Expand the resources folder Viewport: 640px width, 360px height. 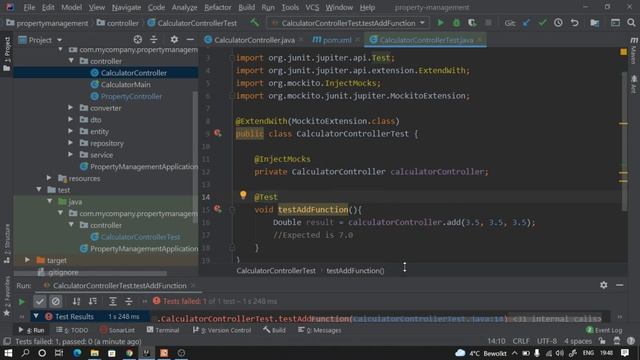pyautogui.click(x=49, y=178)
